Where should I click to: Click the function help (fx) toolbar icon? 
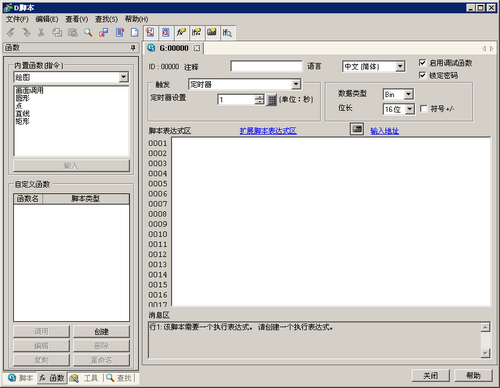click(x=181, y=32)
